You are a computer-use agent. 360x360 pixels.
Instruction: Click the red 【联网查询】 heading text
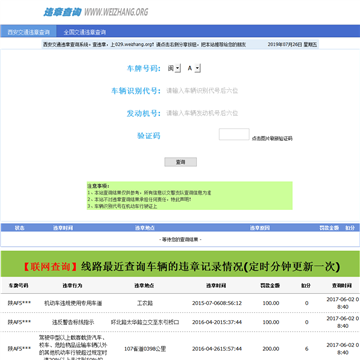coord(51,267)
